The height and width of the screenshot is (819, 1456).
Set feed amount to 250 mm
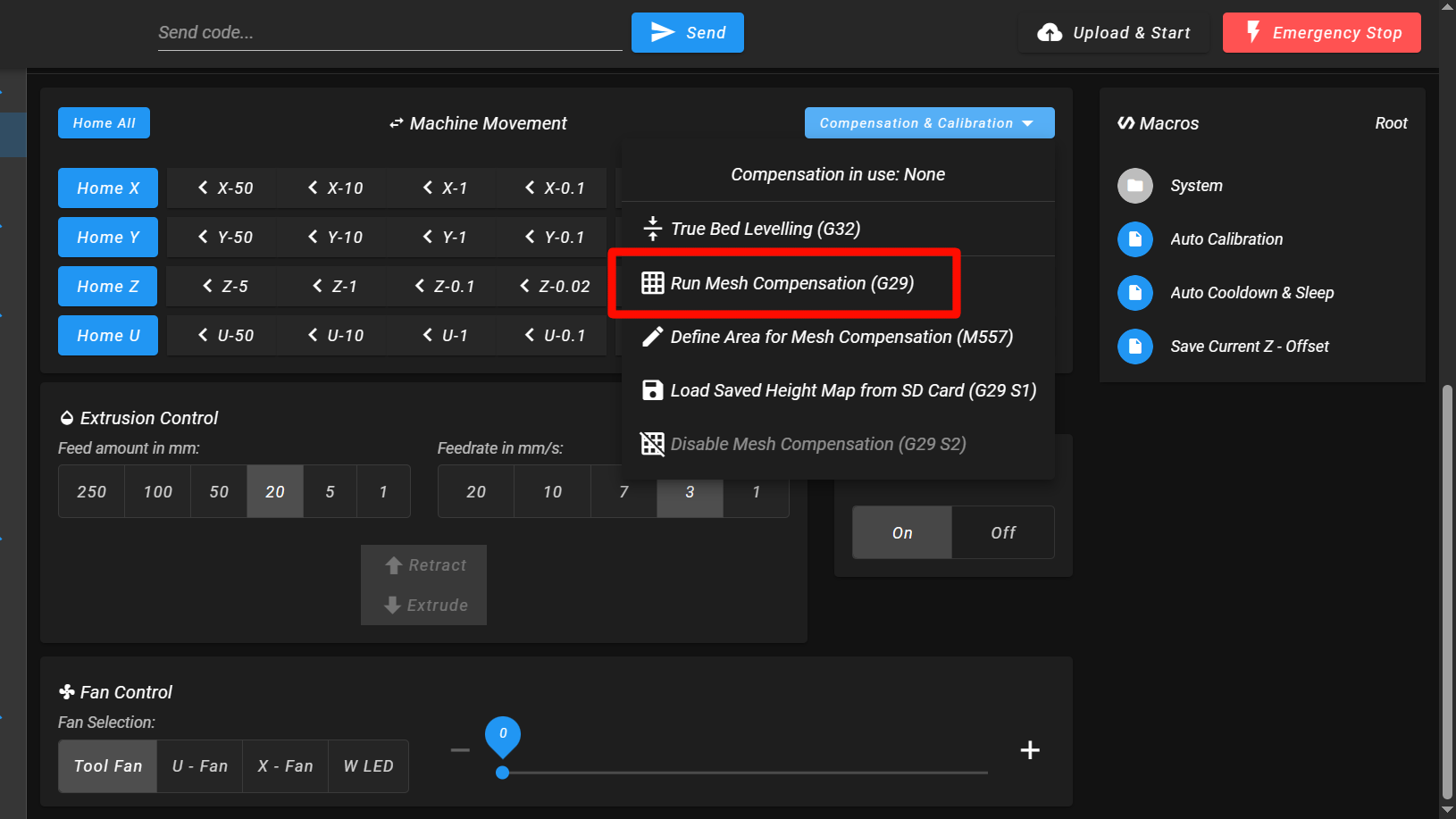[92, 491]
